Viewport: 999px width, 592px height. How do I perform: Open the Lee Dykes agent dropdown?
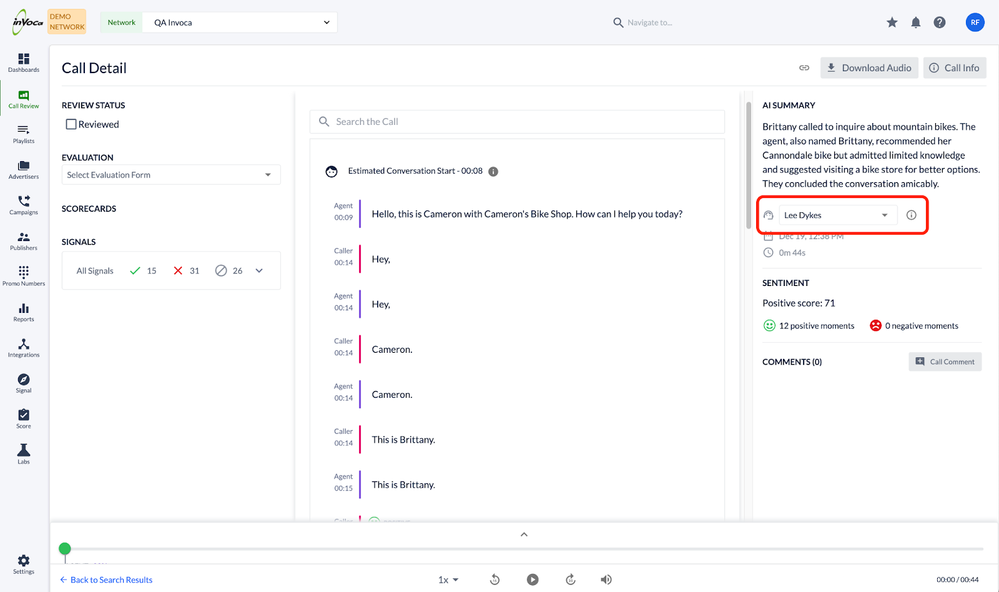point(835,215)
